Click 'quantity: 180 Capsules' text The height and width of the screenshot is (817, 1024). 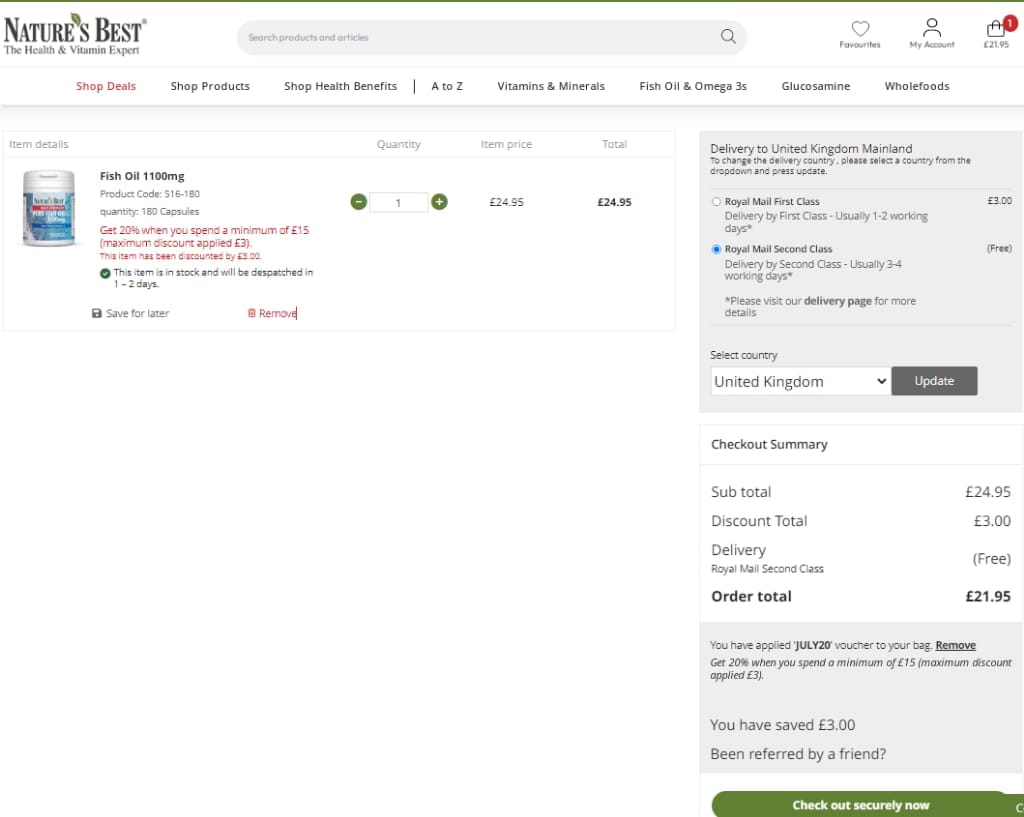150,212
